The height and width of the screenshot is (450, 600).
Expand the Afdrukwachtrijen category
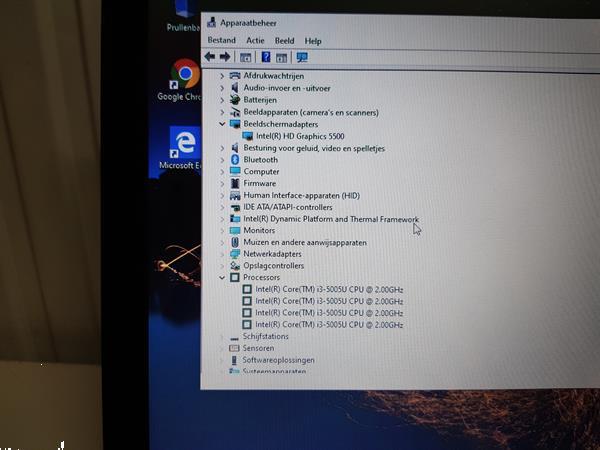(222, 76)
